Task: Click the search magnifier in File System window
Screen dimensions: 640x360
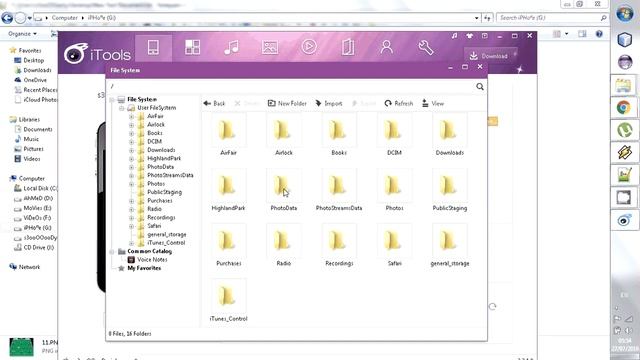Action: point(480,87)
